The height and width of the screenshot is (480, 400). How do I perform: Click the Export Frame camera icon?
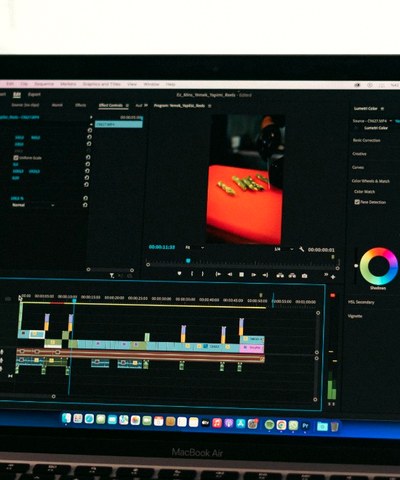click(304, 276)
